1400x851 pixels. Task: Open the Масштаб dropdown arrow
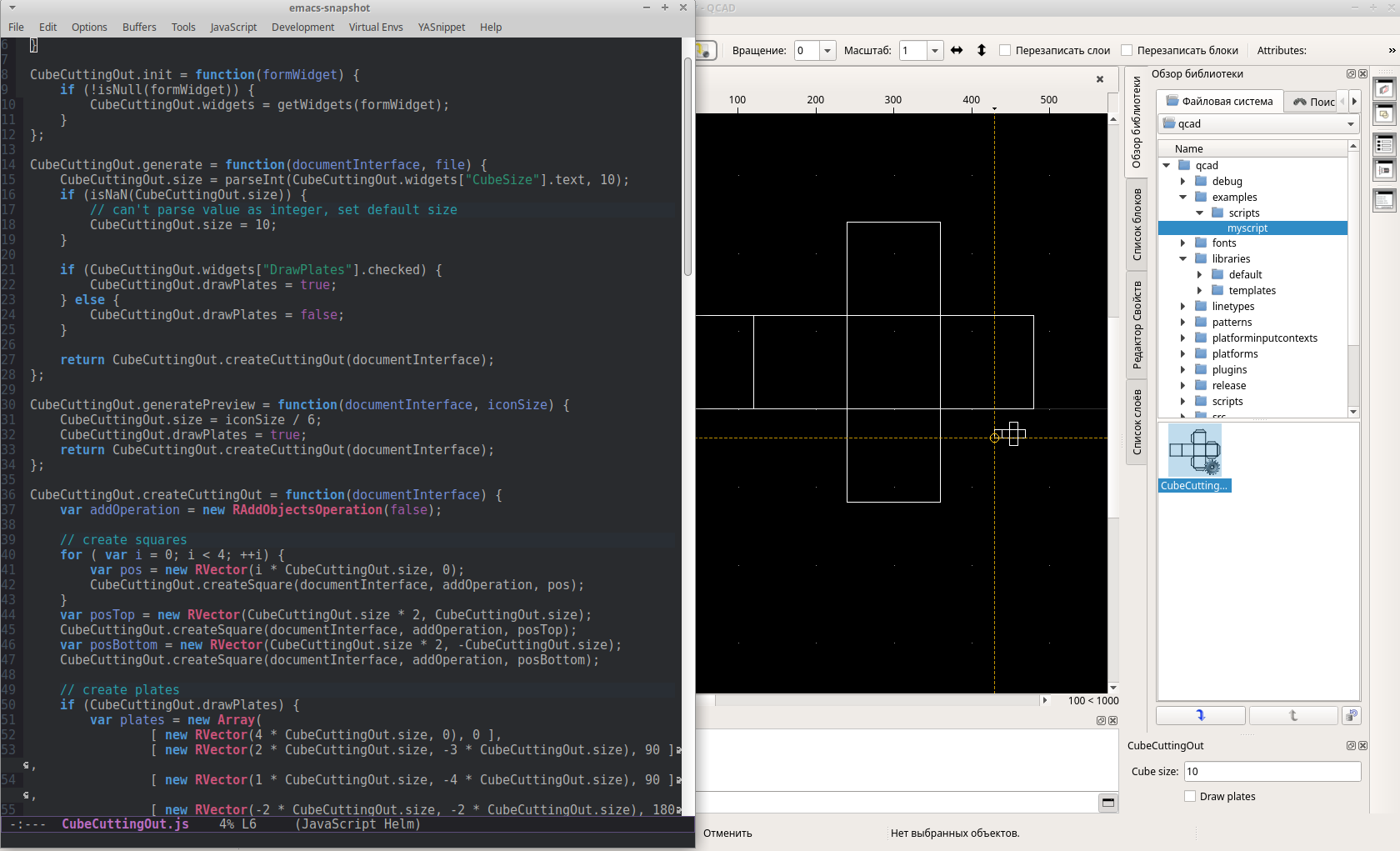click(933, 50)
